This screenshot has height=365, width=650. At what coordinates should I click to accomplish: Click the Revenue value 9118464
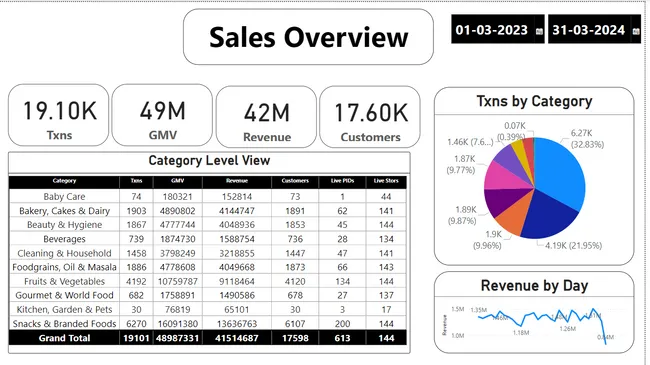click(237, 281)
